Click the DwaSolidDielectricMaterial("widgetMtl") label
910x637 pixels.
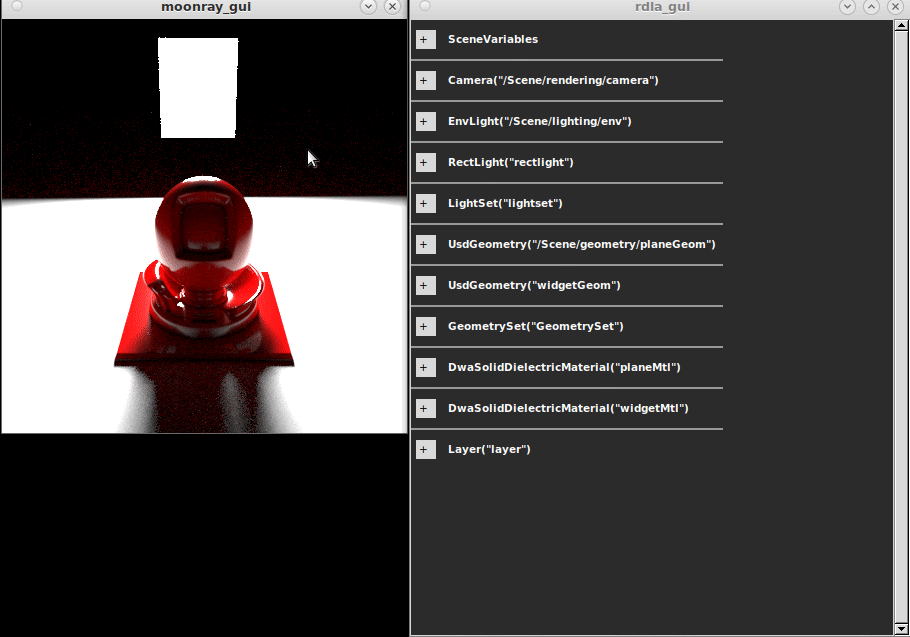pyautogui.click(x=568, y=408)
